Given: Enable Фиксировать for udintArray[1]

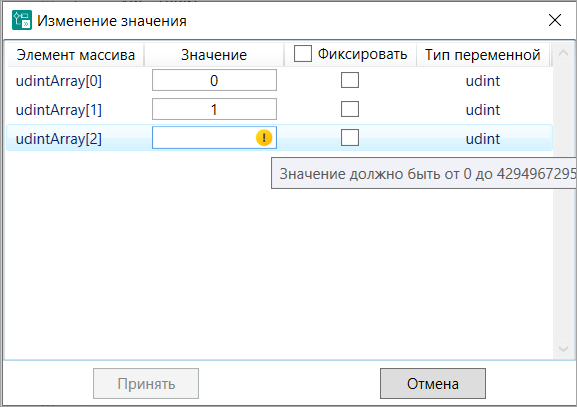Looking at the screenshot, I should (x=350, y=109).
